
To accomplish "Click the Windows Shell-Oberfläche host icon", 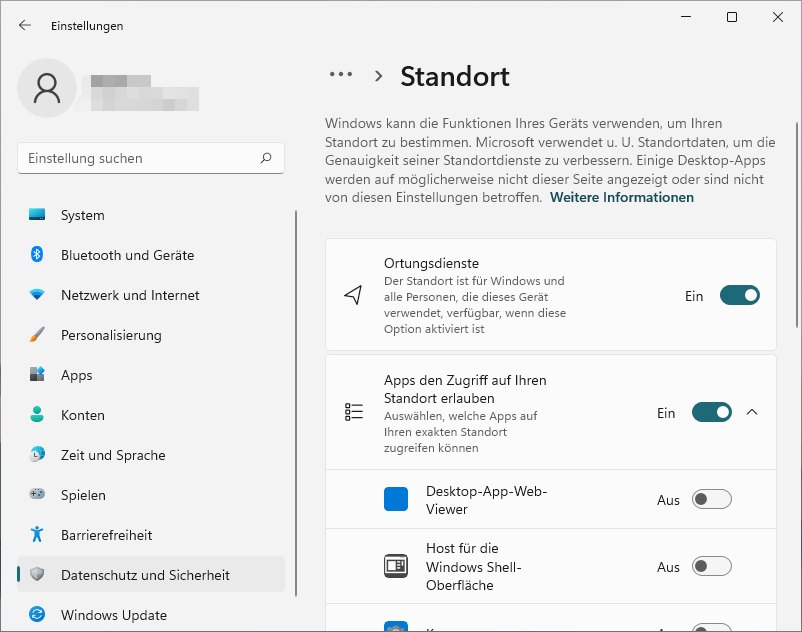I will point(396,566).
